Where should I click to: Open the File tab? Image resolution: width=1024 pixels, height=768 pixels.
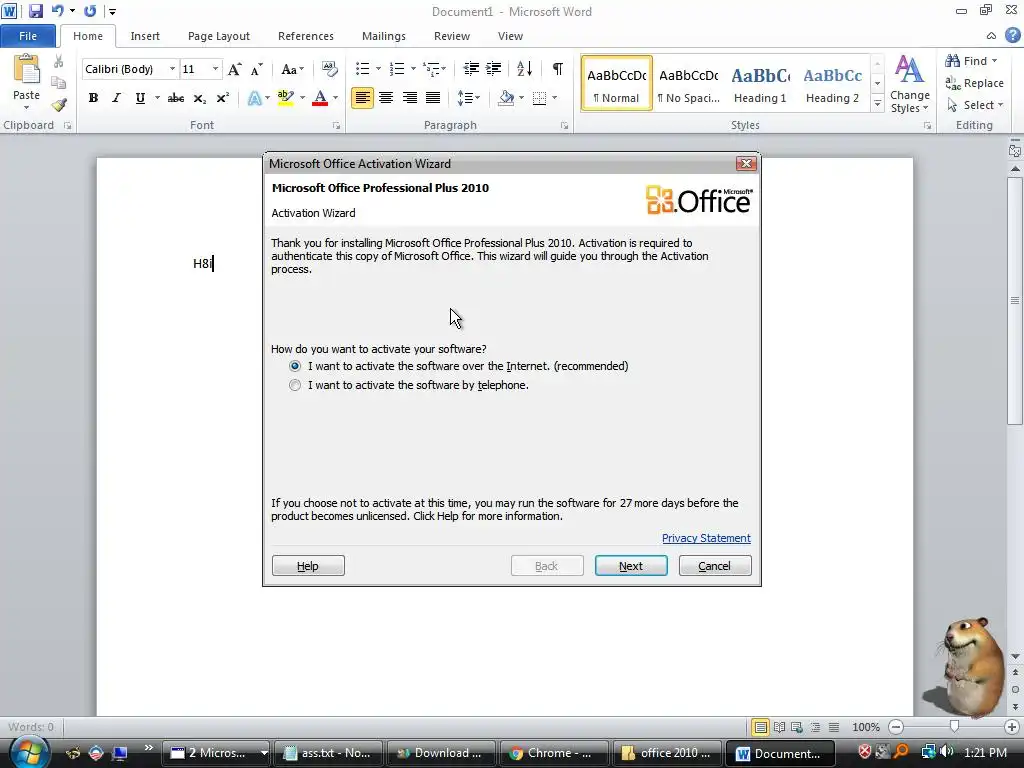pos(28,36)
